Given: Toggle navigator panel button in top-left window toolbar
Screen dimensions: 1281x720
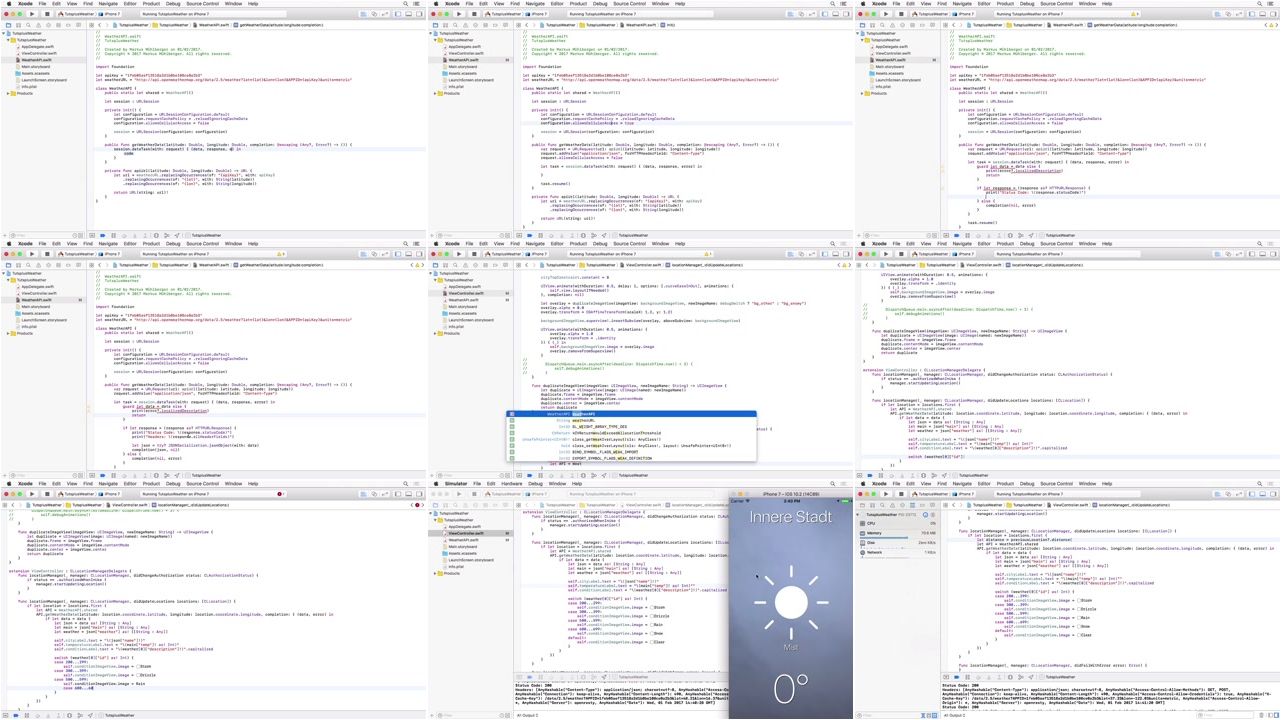Looking at the screenshot, I should tap(397, 14).
